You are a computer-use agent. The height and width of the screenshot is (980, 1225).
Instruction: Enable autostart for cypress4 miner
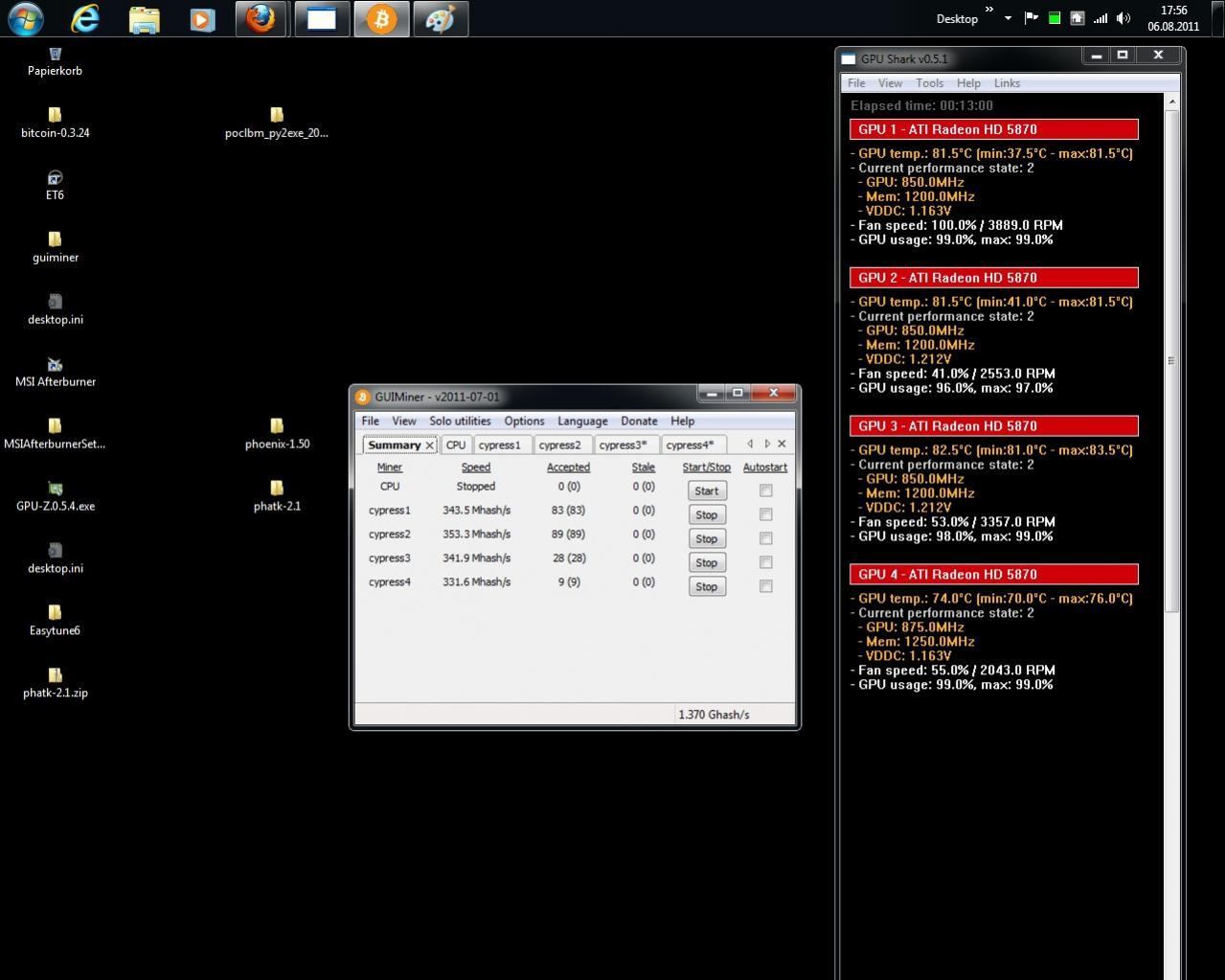click(765, 586)
